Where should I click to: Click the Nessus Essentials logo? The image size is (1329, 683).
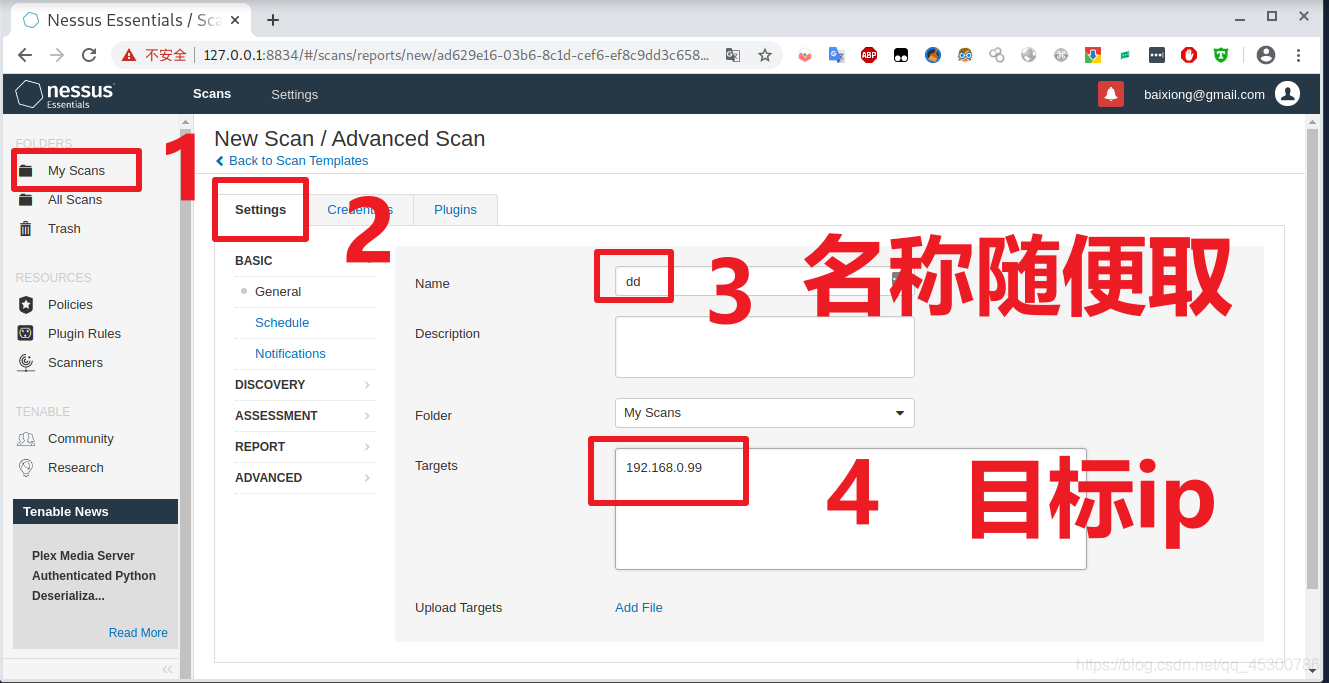[65, 94]
